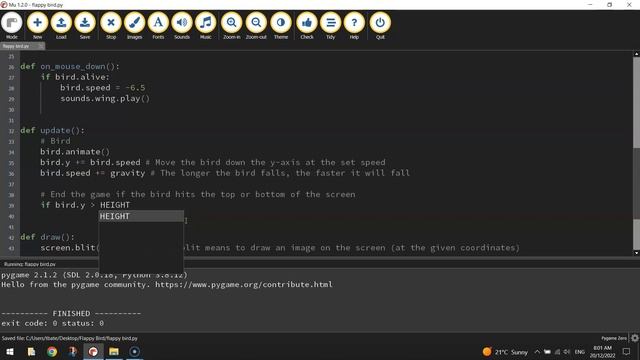
Task: Click 'bird.animate()' line
Action: point(75,152)
